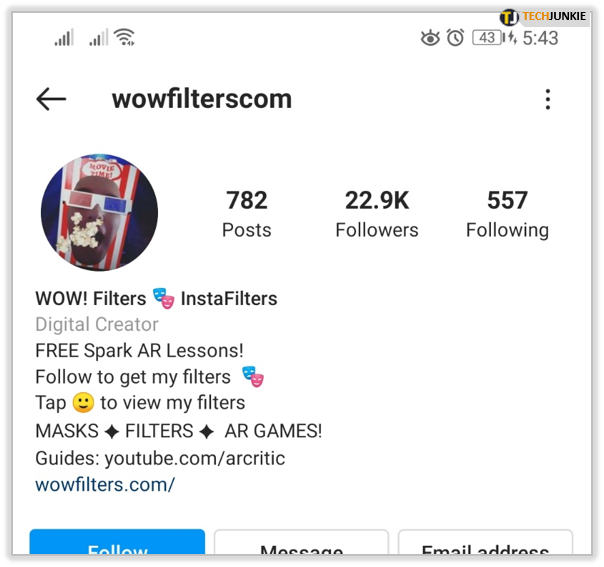The width and height of the screenshot is (604, 567).
Task: Tap the blue Follow button
Action: point(117,542)
